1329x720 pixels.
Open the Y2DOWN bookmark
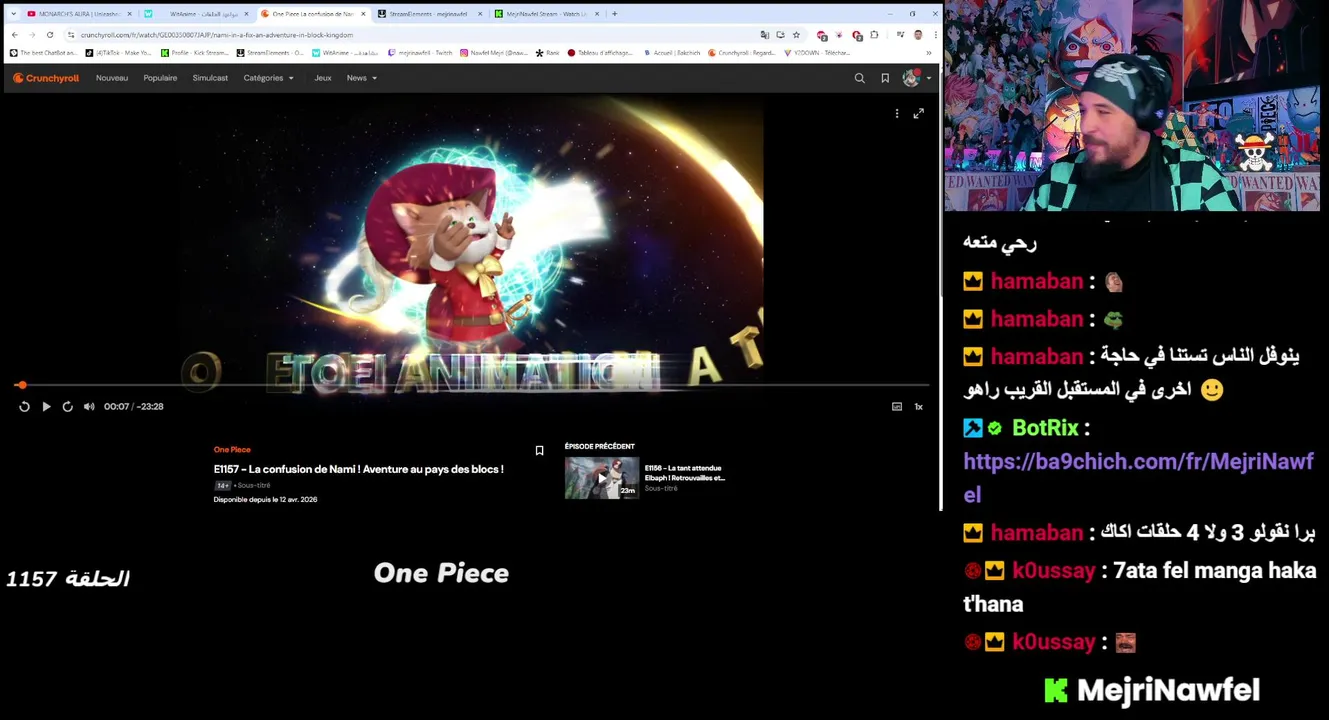tap(817, 53)
